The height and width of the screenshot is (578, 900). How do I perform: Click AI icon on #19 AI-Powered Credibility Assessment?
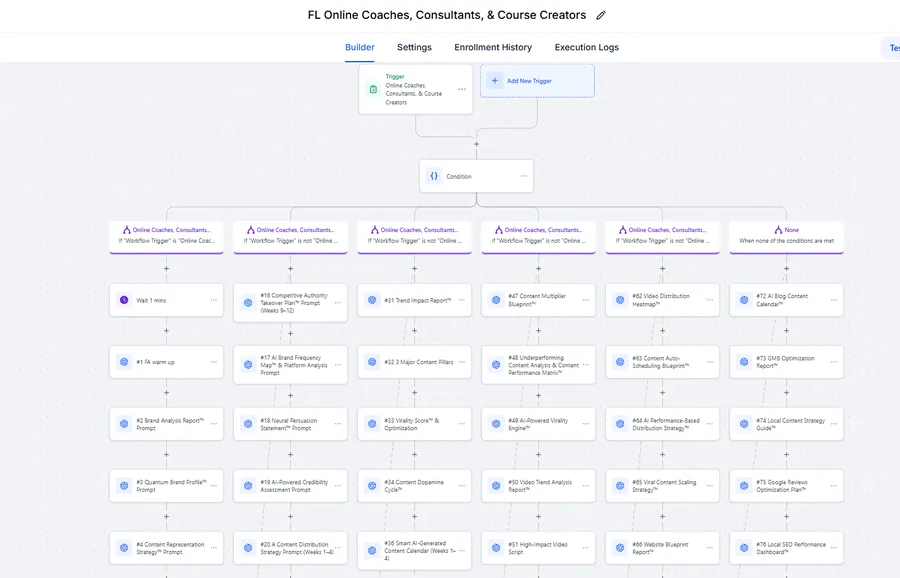tap(248, 486)
